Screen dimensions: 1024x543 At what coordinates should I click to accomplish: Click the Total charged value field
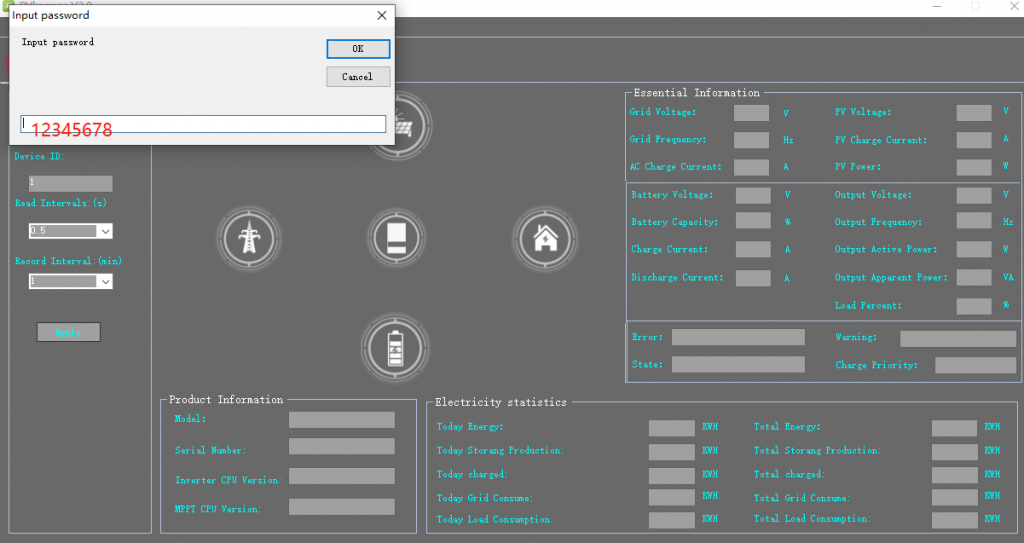954,476
